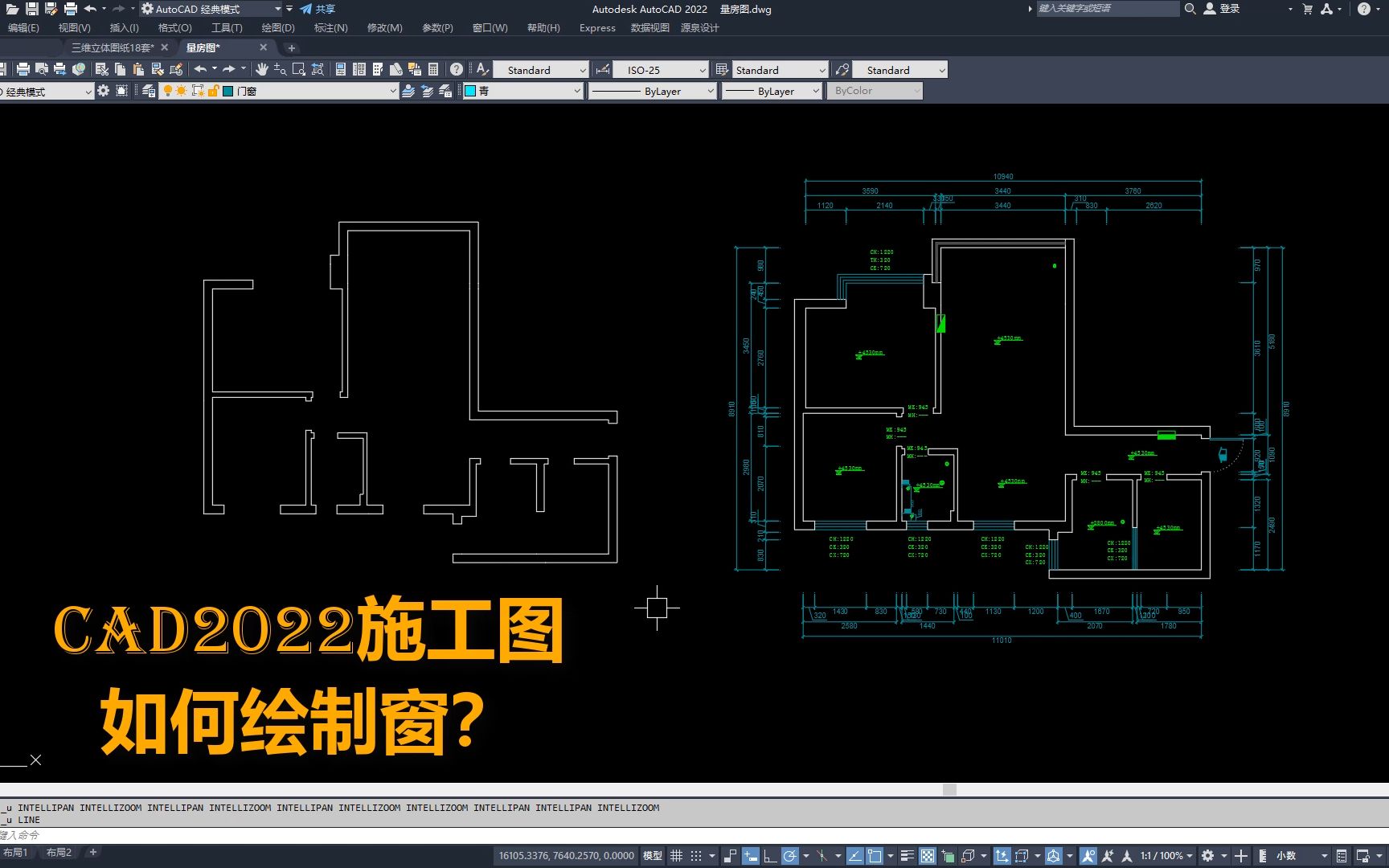Viewport: 1389px width, 868px height.
Task: Click the Save icon in quick access toolbar
Action: pos(31,9)
